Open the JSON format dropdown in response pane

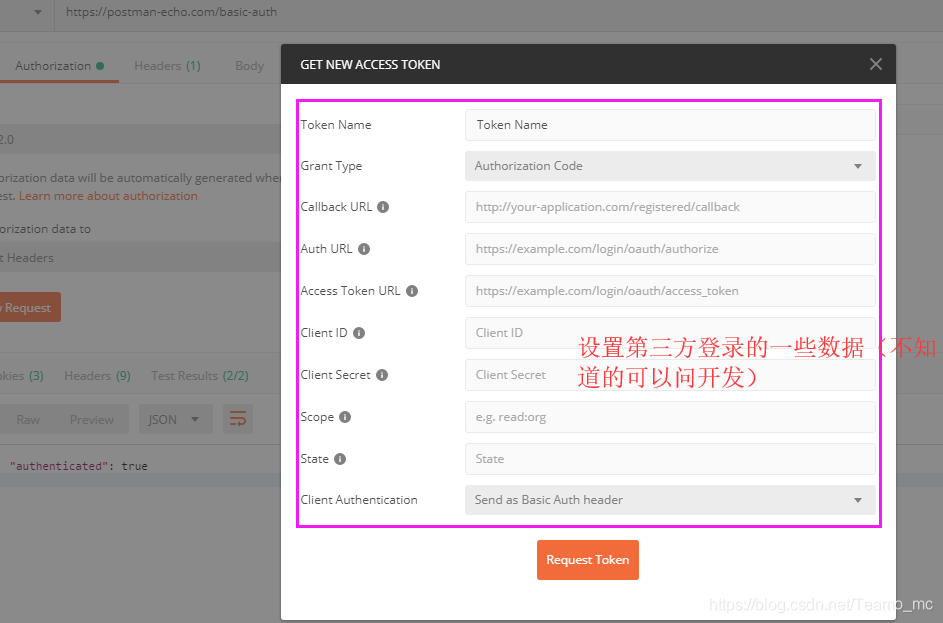pyautogui.click(x=176, y=419)
